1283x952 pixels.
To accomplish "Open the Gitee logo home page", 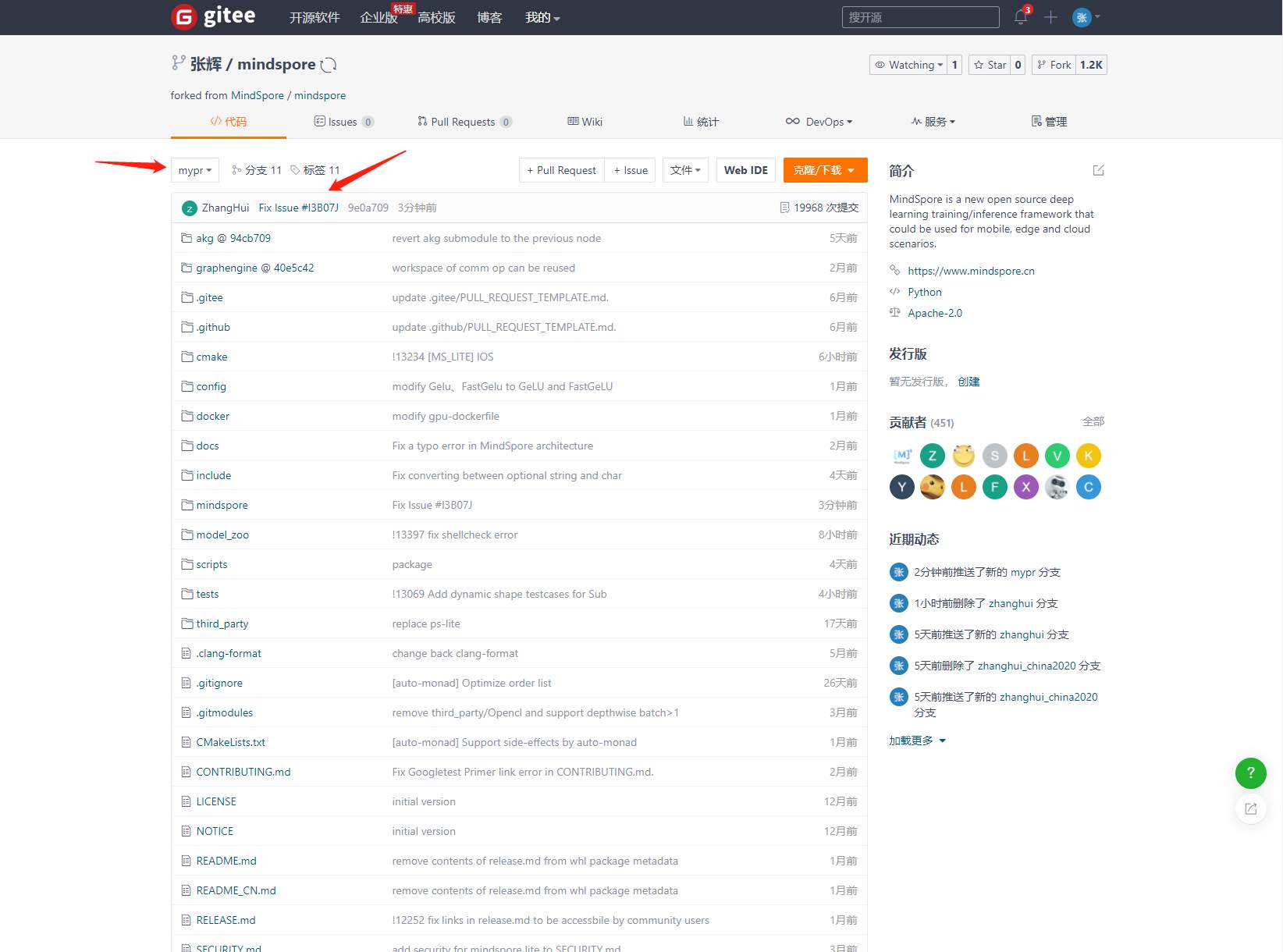I will pyautogui.click(x=213, y=16).
